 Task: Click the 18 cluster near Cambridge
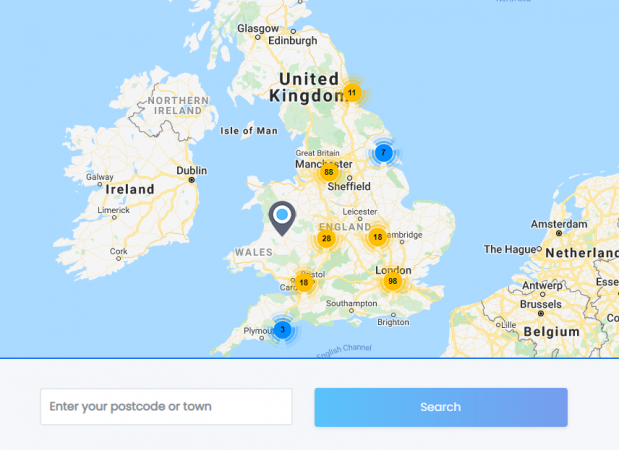377,237
